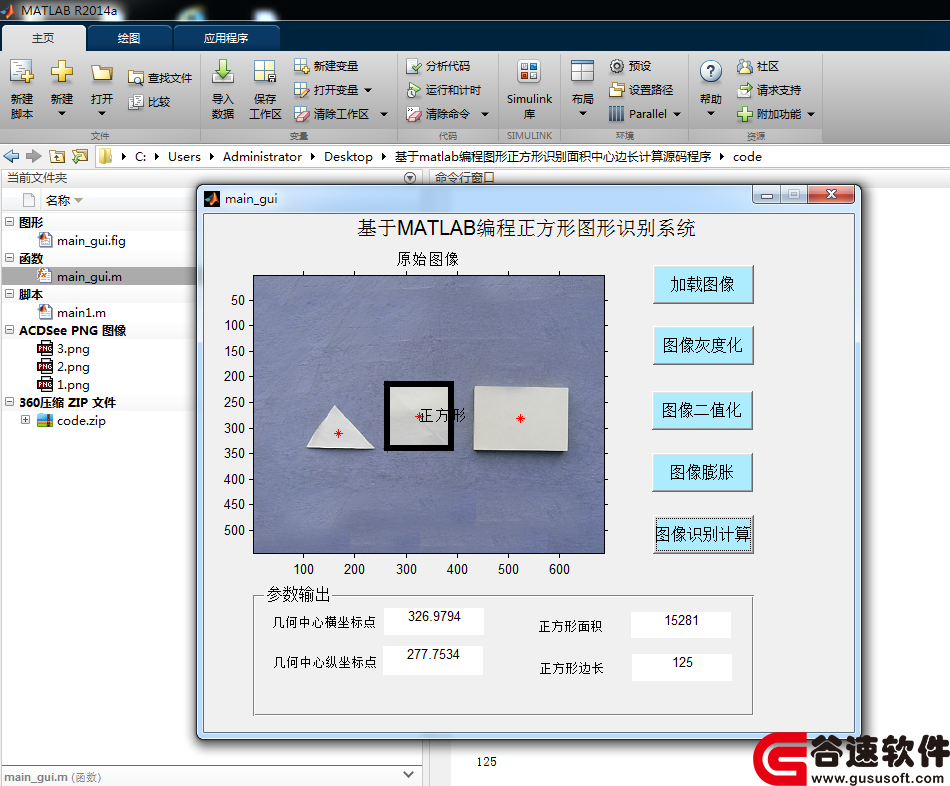Click the 图像膨胀 button
The width and height of the screenshot is (950, 786).
click(702, 472)
